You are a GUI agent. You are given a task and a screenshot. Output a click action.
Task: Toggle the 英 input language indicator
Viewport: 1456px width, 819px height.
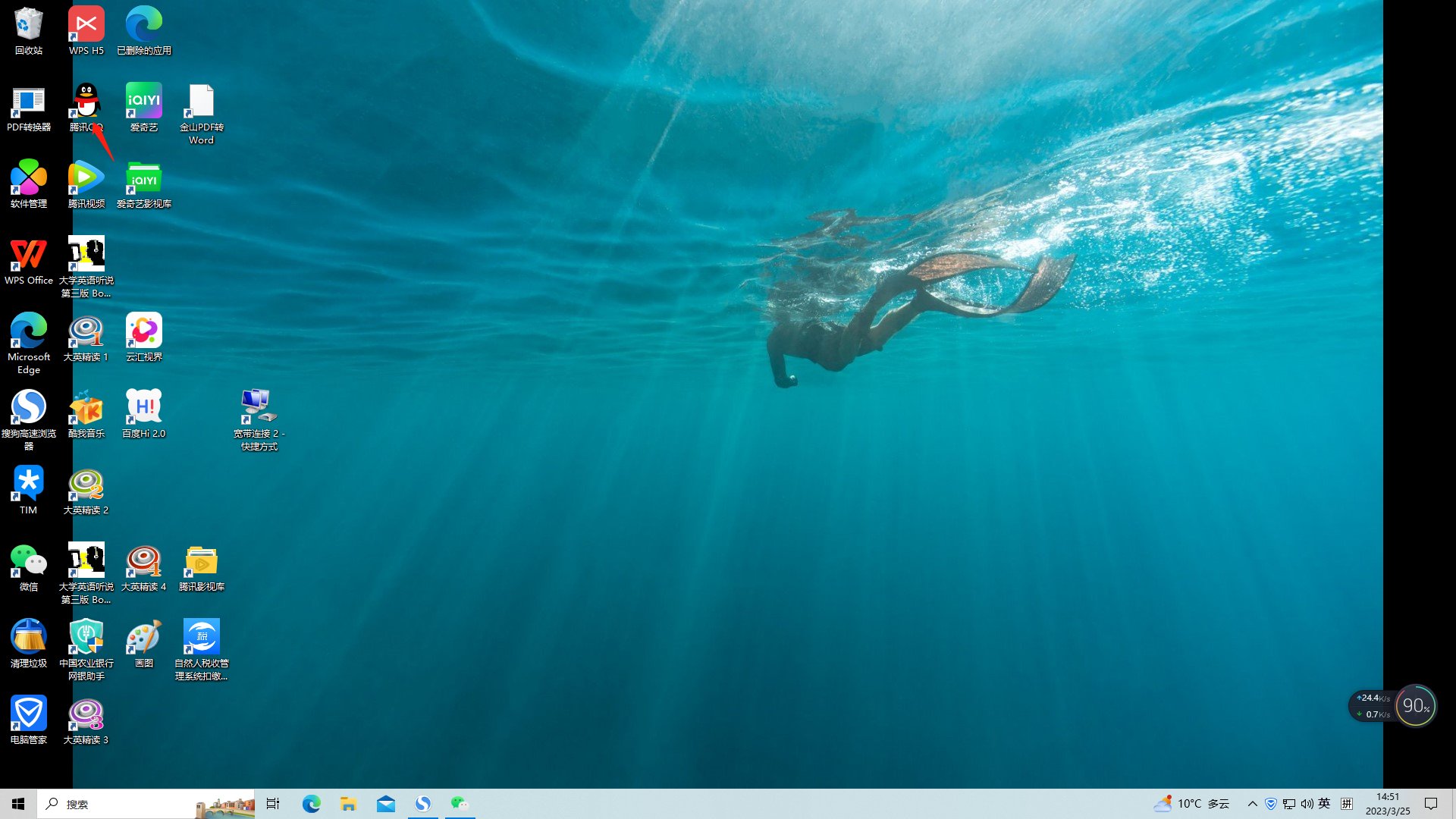tap(1324, 804)
